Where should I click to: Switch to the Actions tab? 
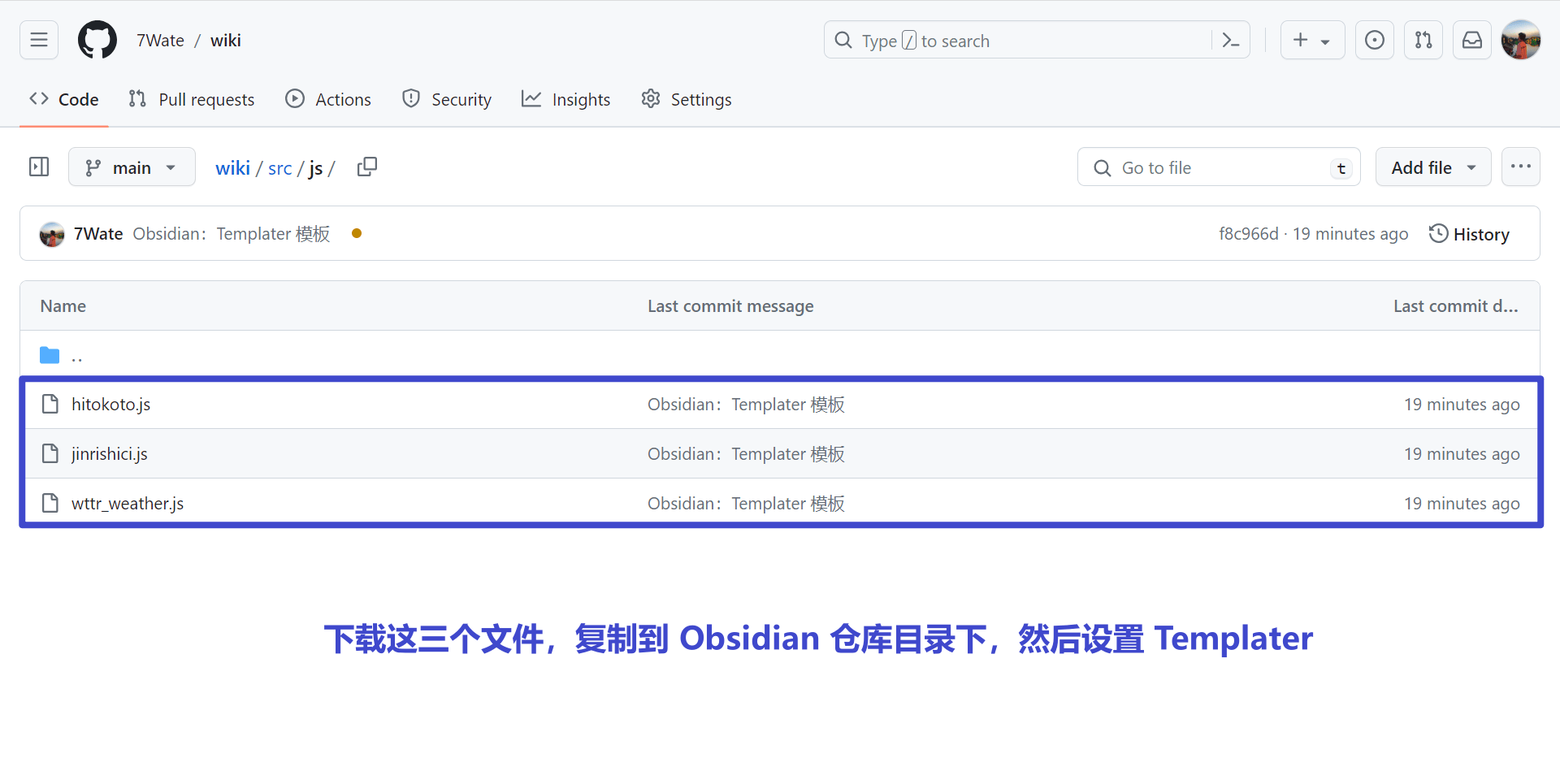click(328, 99)
